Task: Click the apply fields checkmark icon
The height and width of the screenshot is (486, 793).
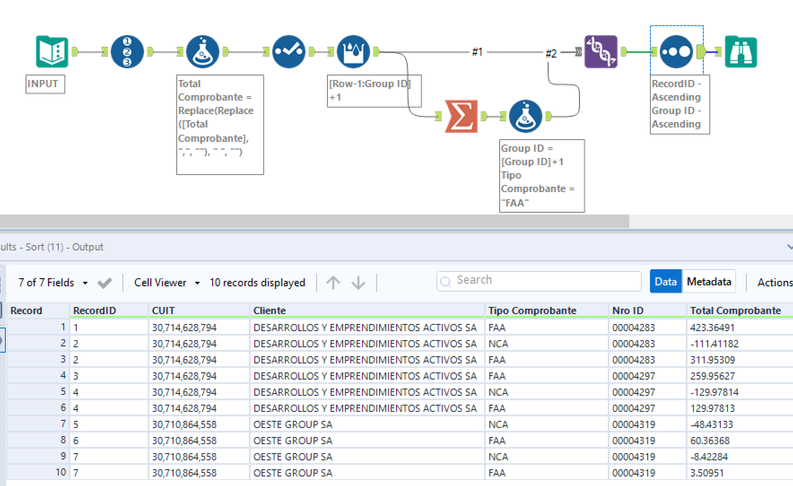Action: point(105,283)
